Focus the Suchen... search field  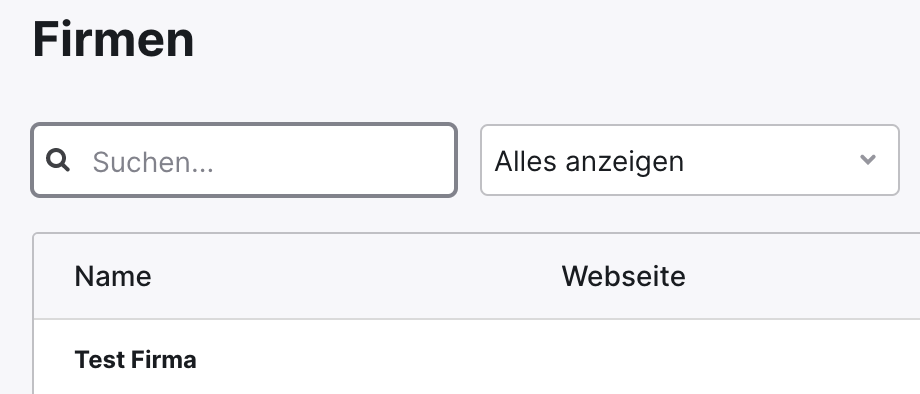[x=244, y=160]
